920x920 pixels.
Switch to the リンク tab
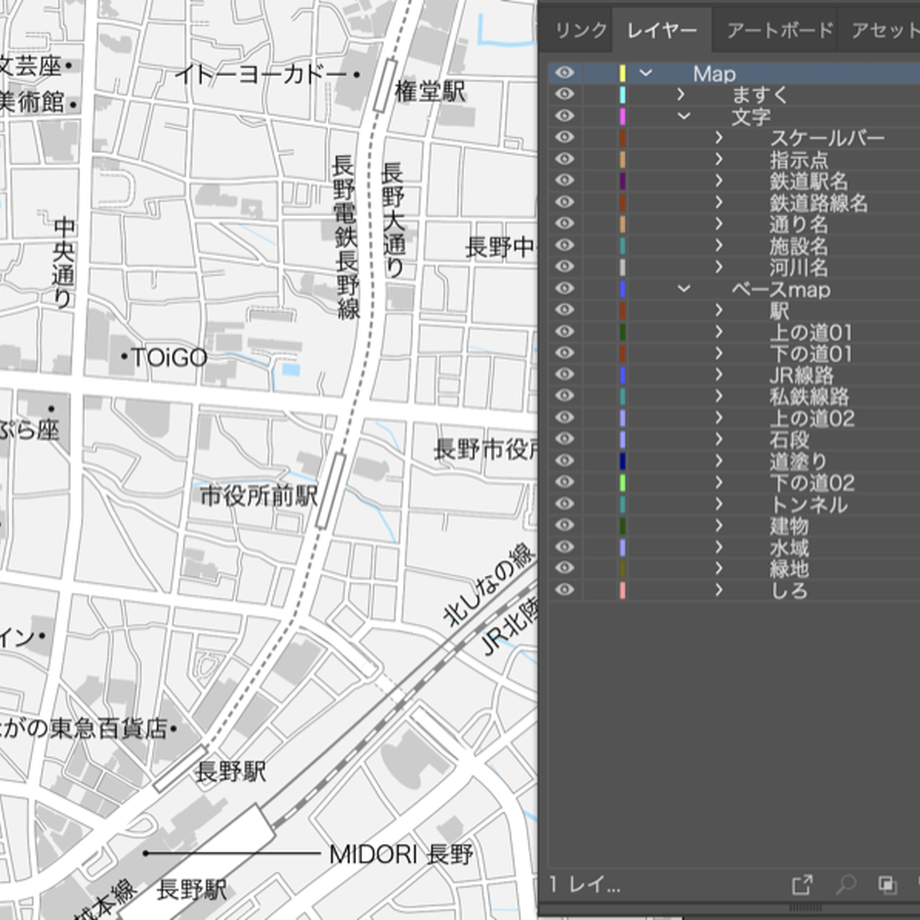coord(580,30)
